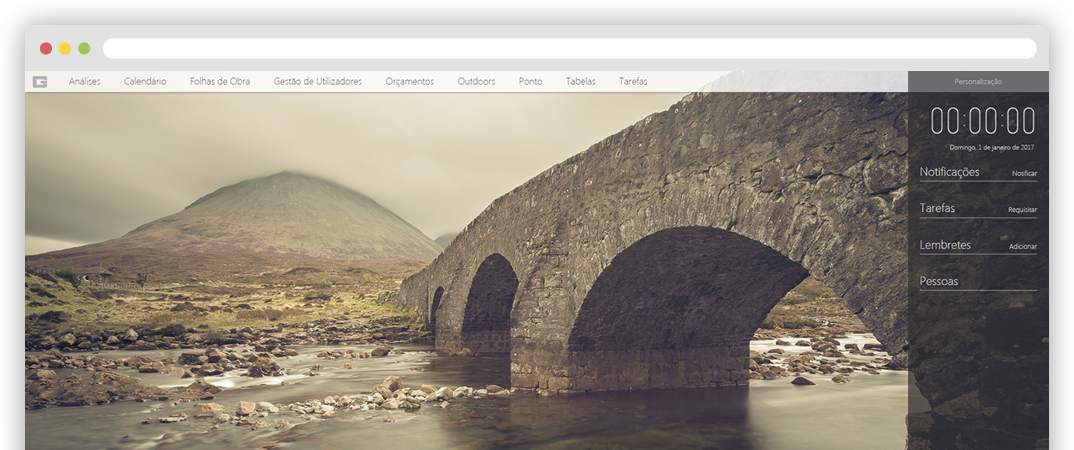Select Folhas de Obra in menu bar
The width and height of the screenshot is (1074, 450).
[x=220, y=82]
